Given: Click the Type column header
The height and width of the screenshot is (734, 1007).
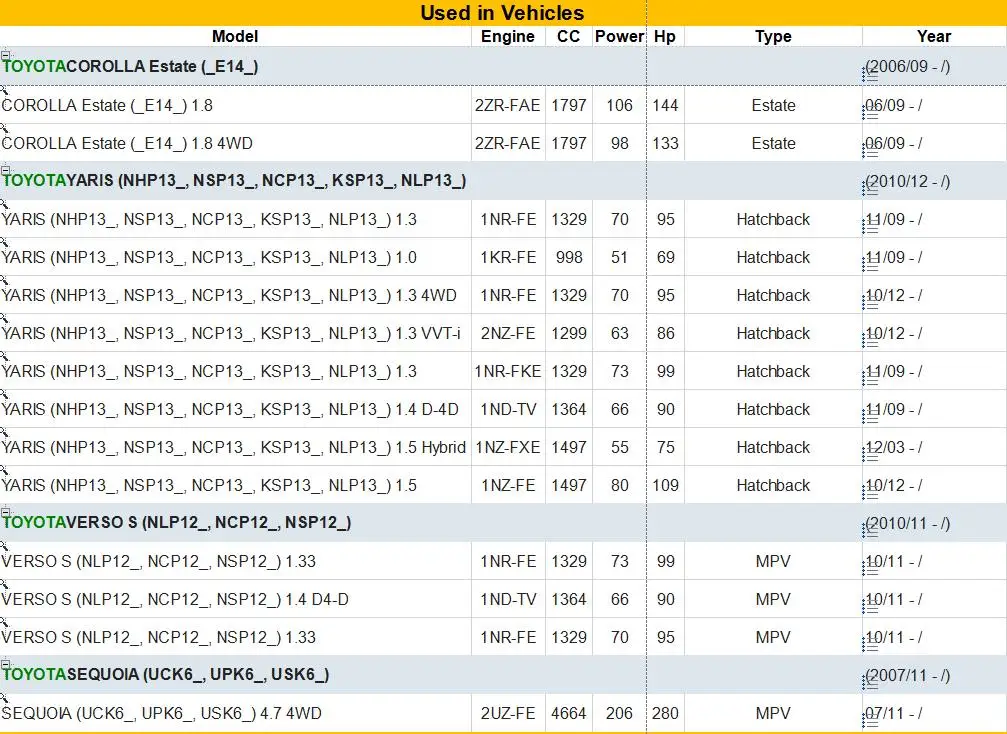Looking at the screenshot, I should [773, 37].
